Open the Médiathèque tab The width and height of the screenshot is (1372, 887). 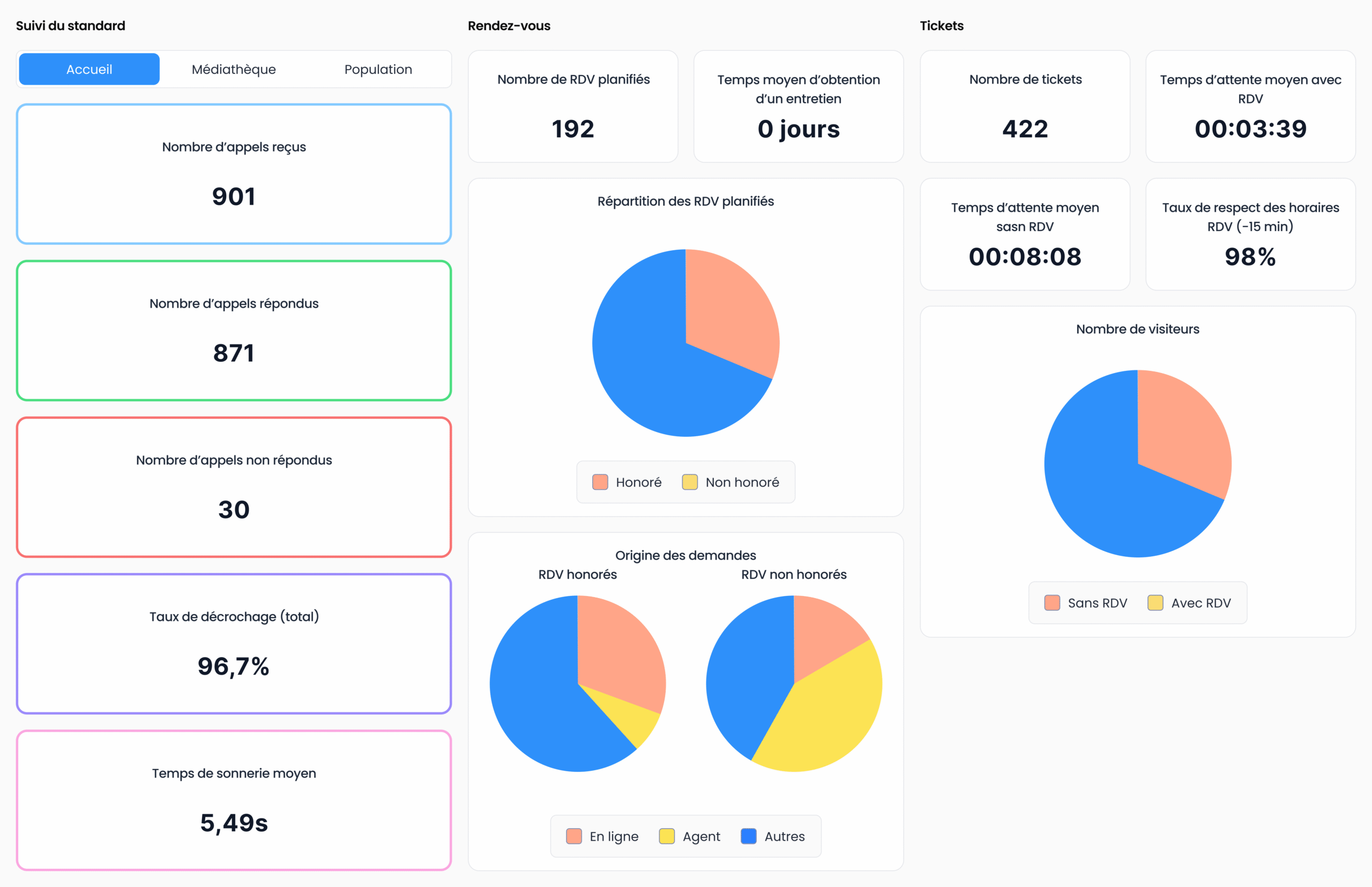[233, 69]
